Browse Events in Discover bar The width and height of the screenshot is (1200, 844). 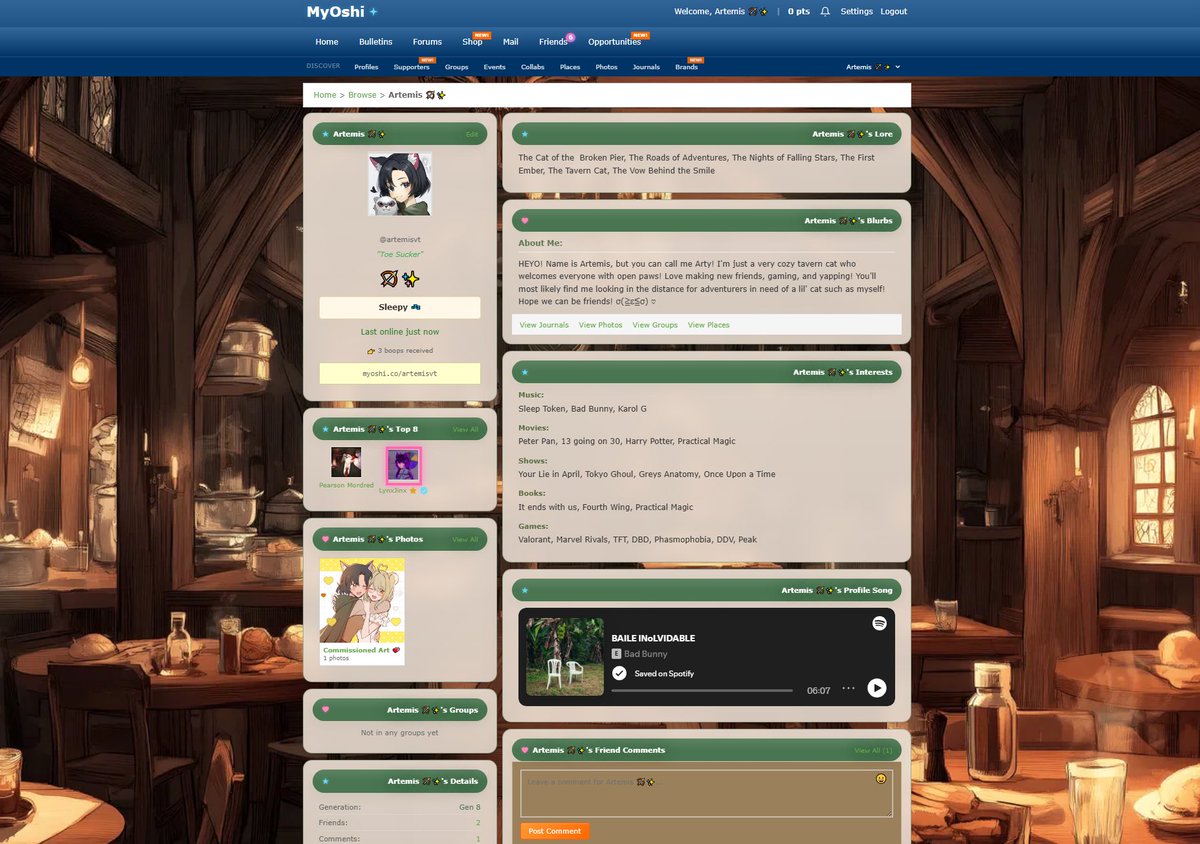(495, 67)
